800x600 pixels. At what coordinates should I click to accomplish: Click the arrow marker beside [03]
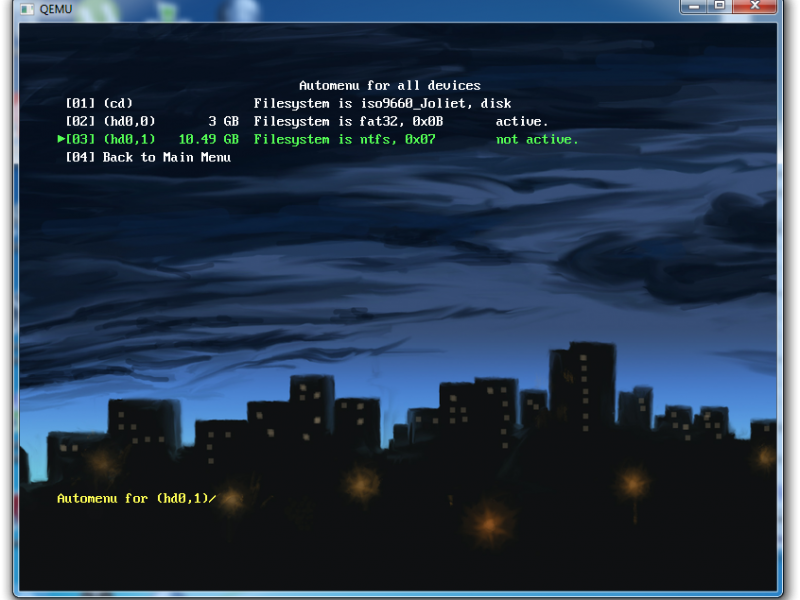[x=61, y=139]
